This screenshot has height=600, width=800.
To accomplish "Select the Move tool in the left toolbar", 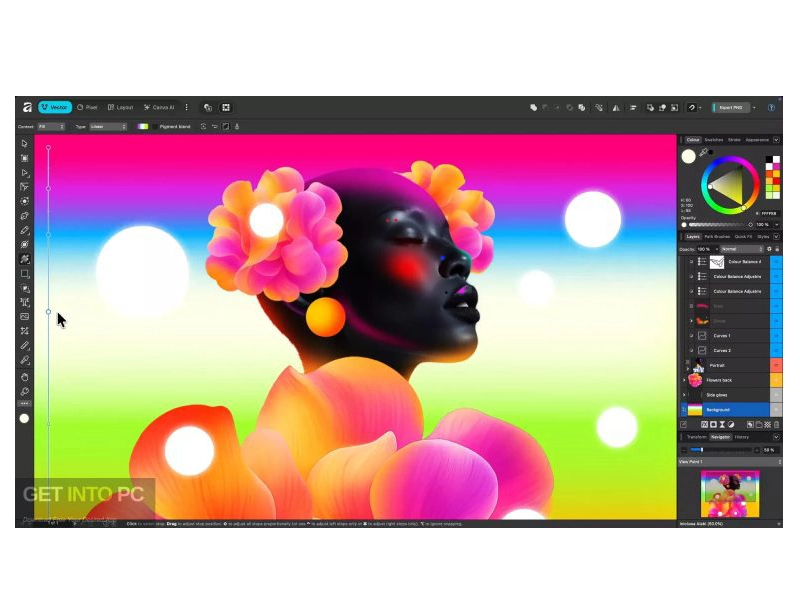I will pyautogui.click(x=25, y=143).
